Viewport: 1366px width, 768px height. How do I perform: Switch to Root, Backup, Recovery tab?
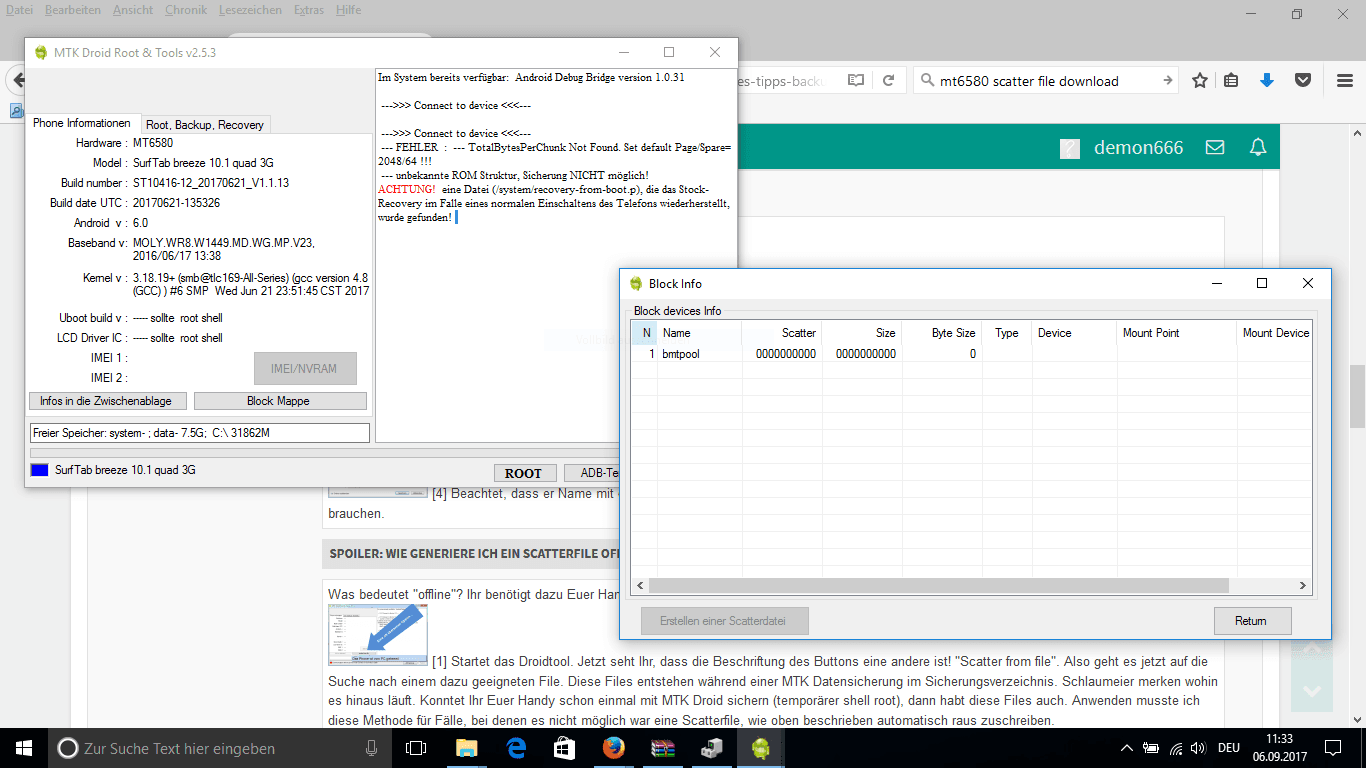click(205, 125)
